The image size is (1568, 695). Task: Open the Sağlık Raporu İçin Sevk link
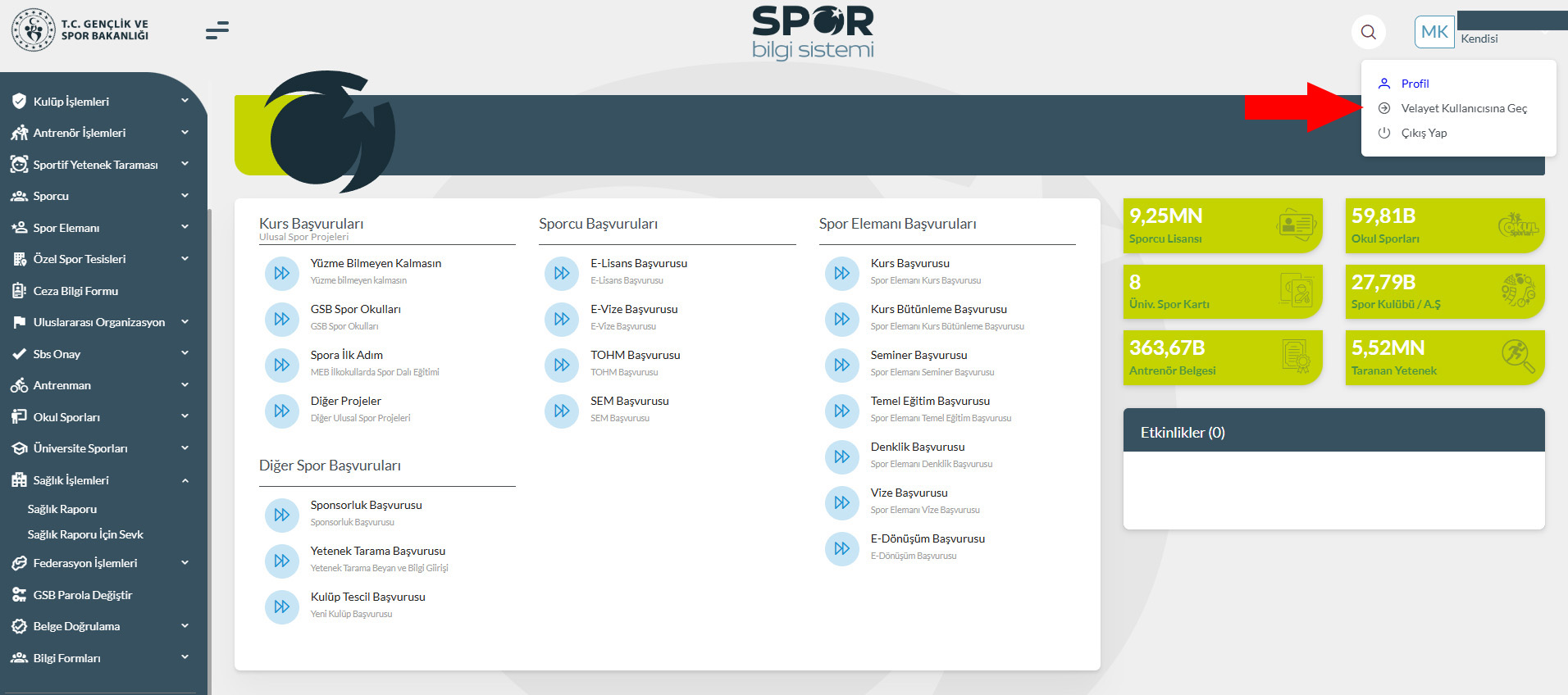click(x=85, y=534)
